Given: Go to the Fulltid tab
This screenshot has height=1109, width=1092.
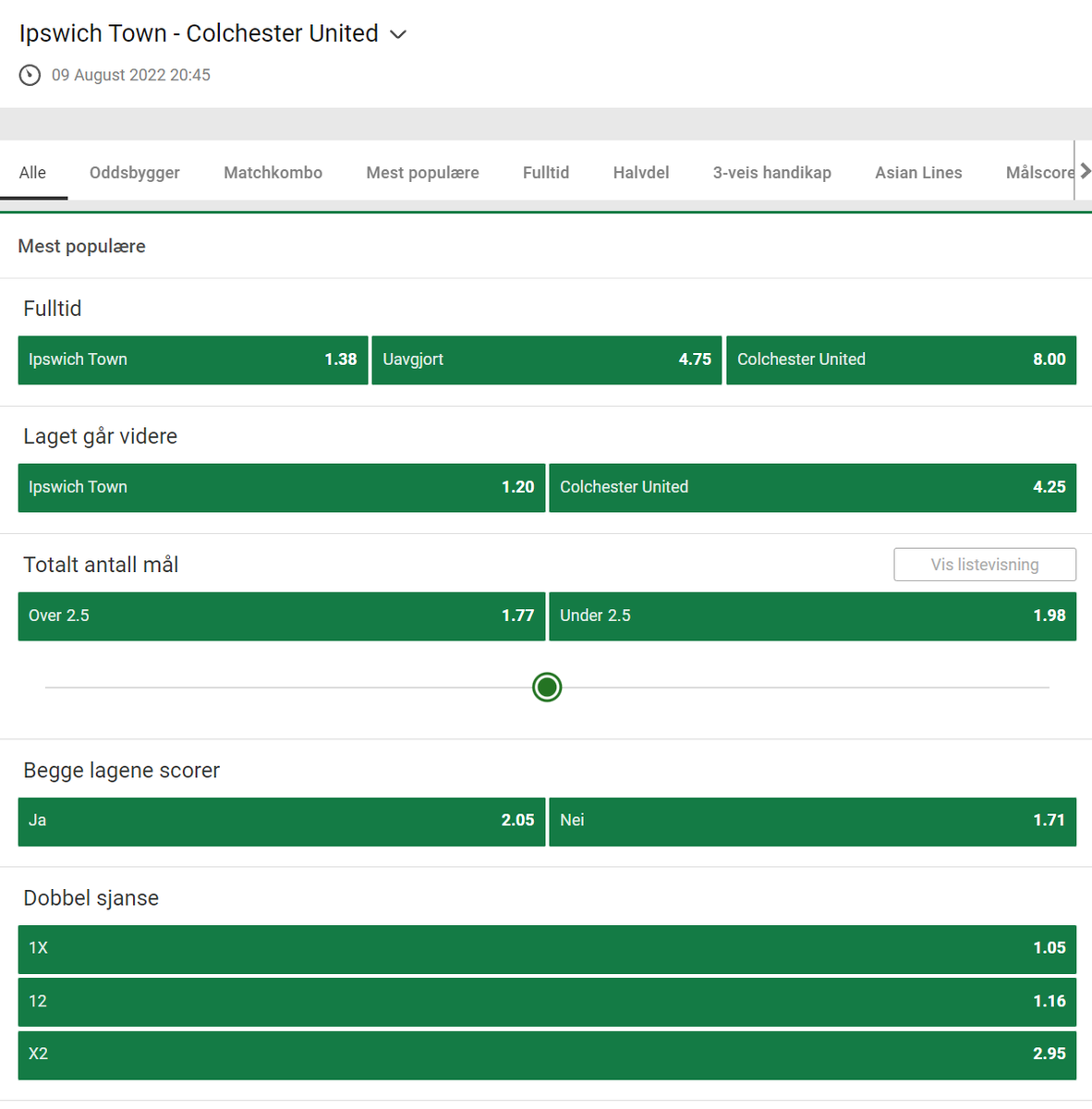Looking at the screenshot, I should 546,173.
